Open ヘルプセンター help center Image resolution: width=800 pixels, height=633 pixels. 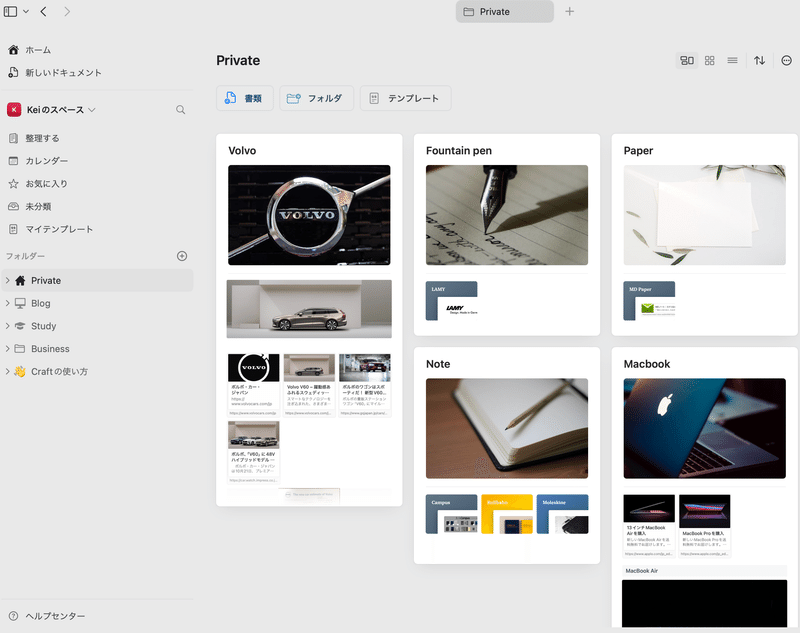(55, 616)
